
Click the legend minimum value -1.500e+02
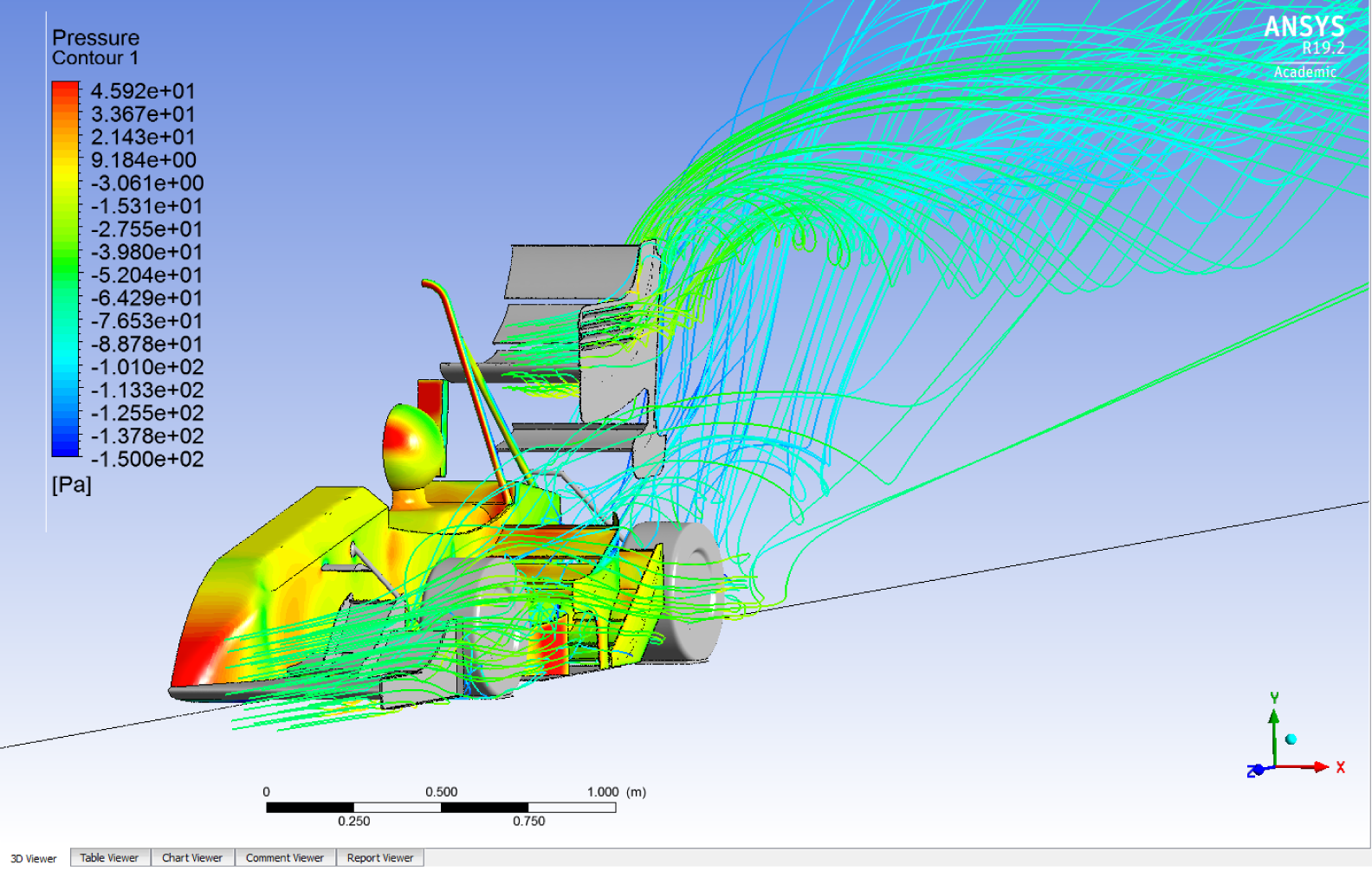point(147,459)
